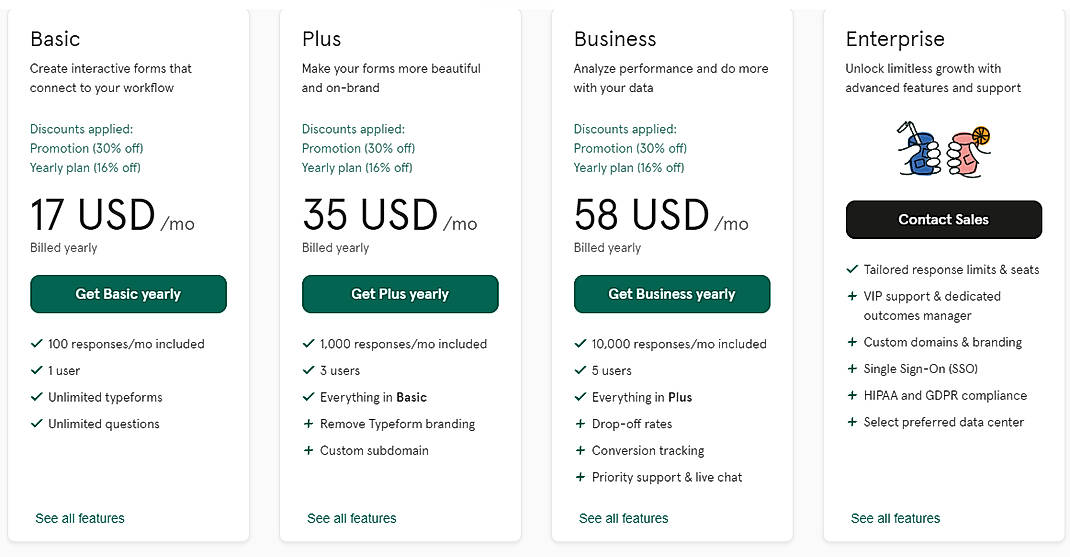Click checkmark icon beside 100 responses/mo included
1070x557 pixels.
pos(37,344)
